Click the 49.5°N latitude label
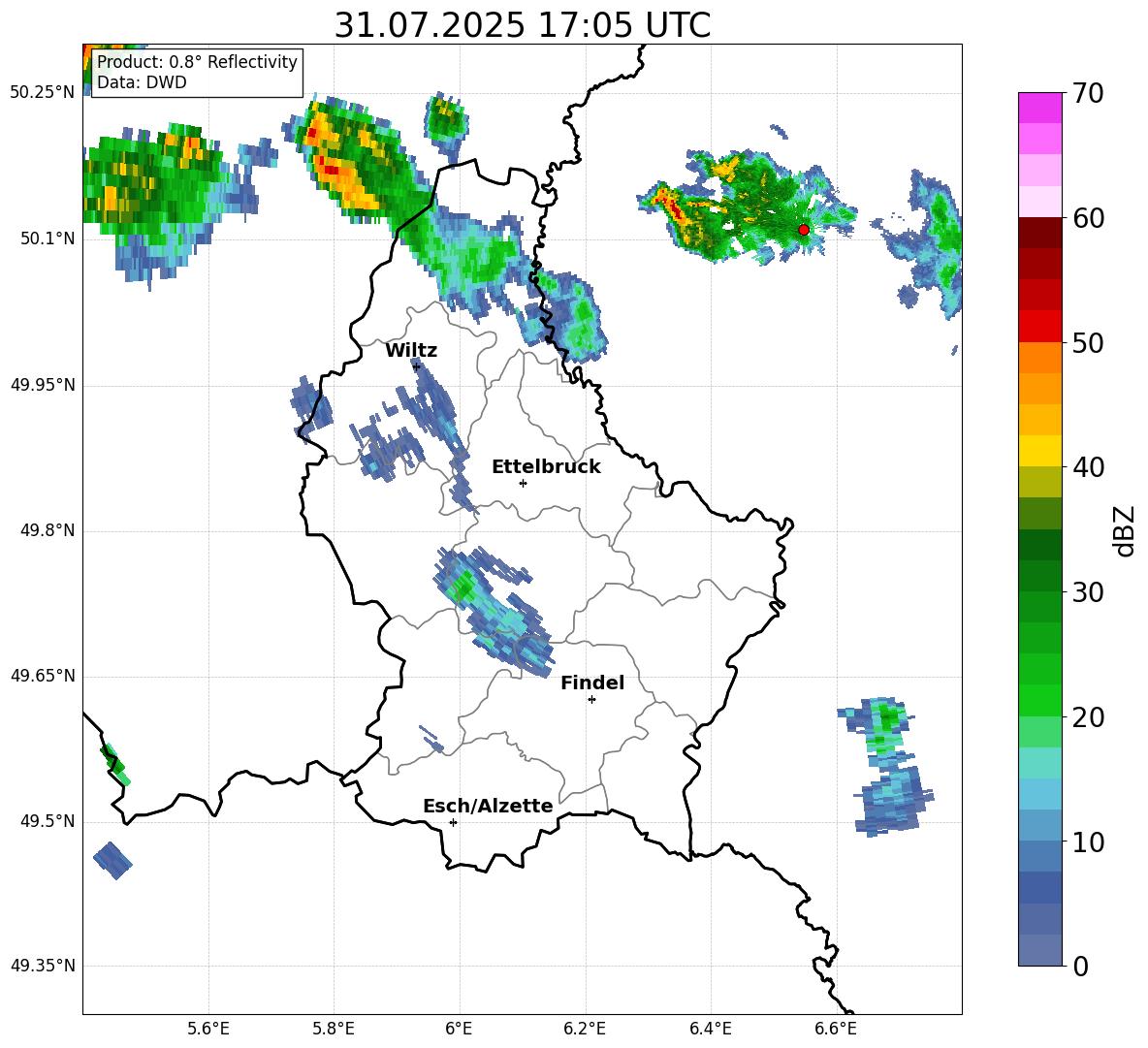The image size is (1148, 1048). [48, 821]
